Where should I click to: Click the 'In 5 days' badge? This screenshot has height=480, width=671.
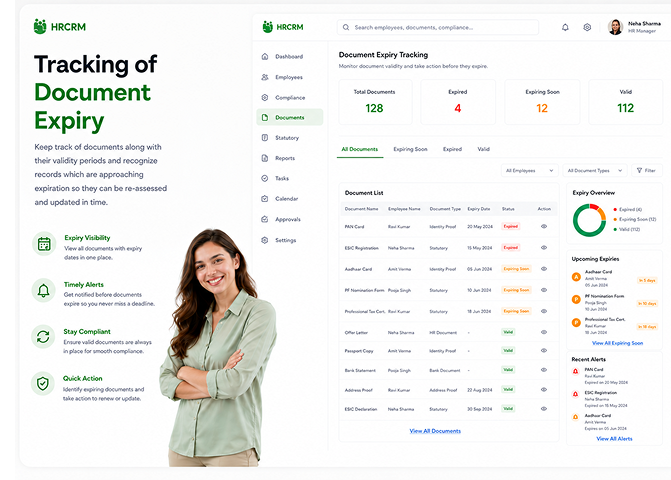(647, 281)
